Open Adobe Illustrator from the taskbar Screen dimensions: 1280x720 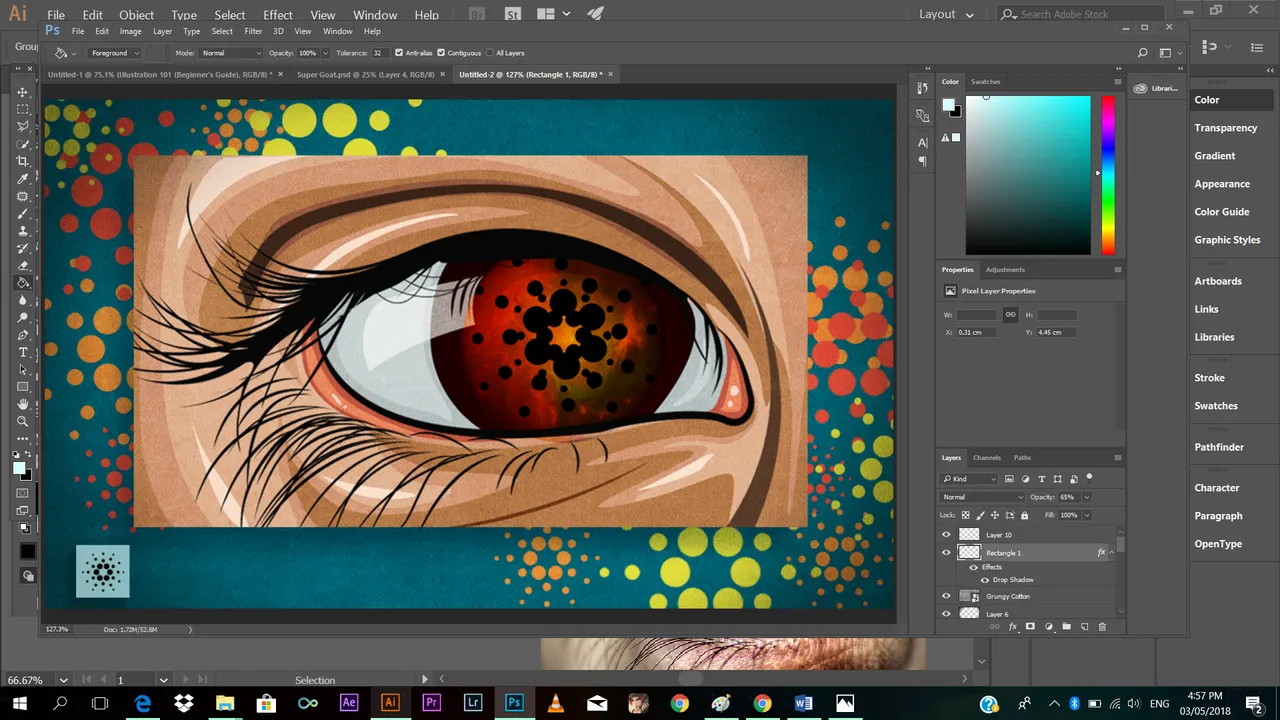click(x=390, y=703)
